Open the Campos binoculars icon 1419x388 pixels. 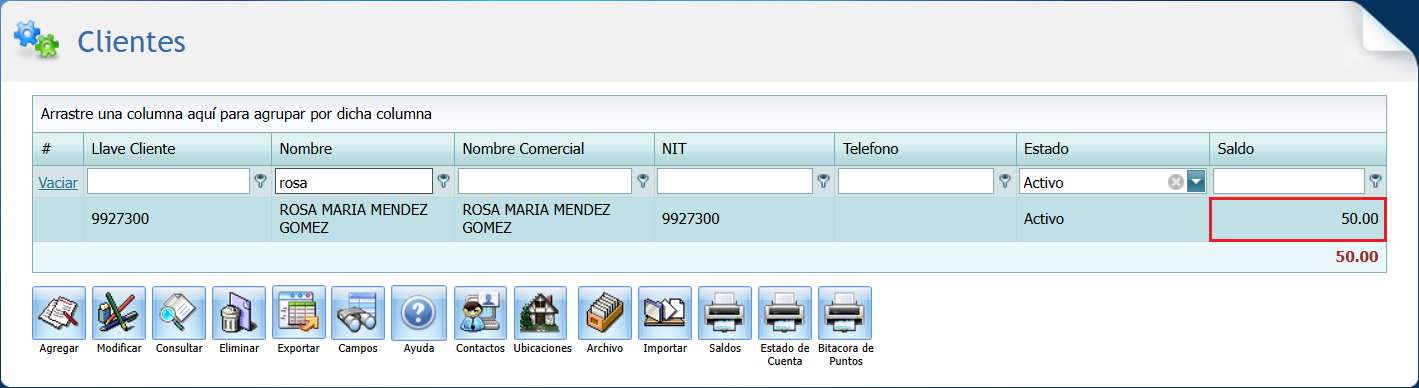point(358,313)
